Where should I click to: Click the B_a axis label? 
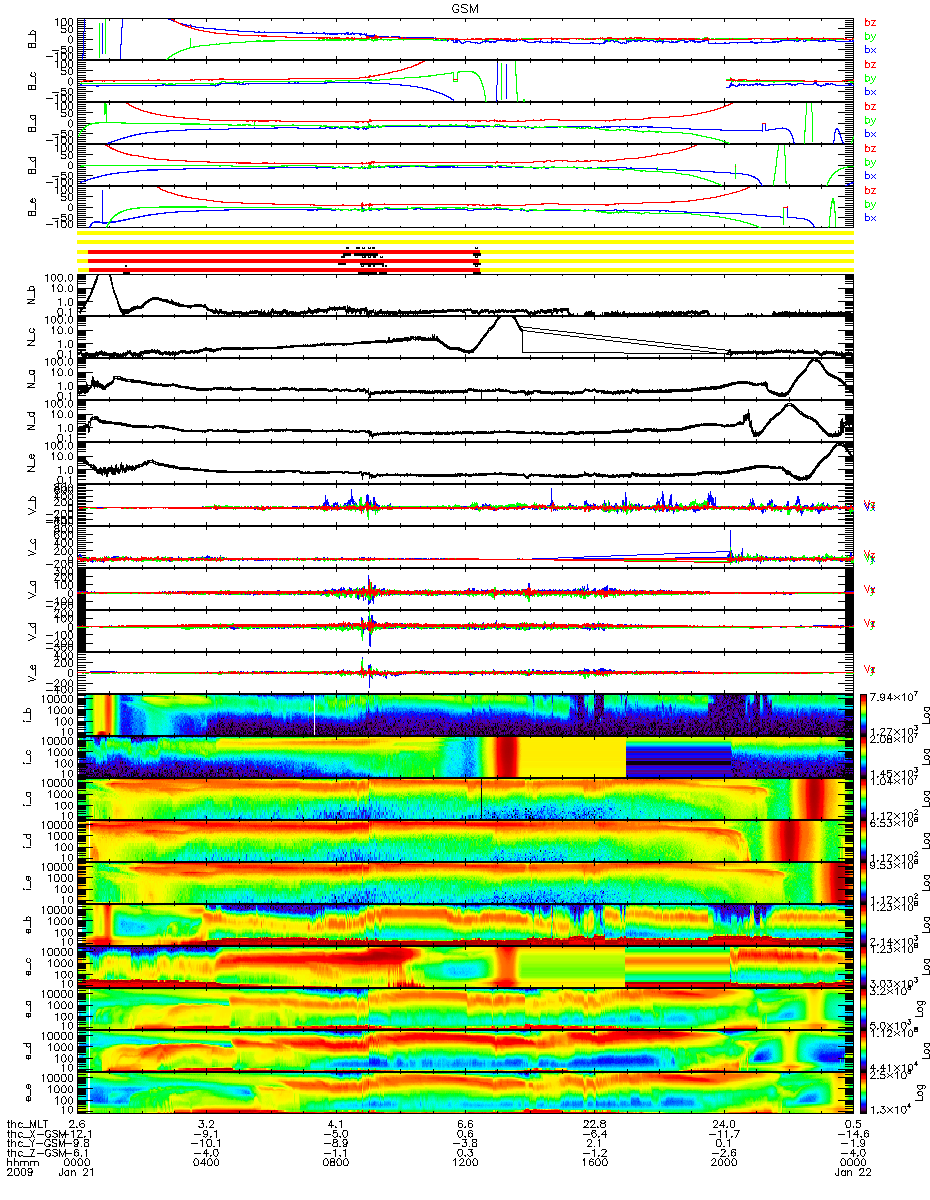[x=32, y=122]
